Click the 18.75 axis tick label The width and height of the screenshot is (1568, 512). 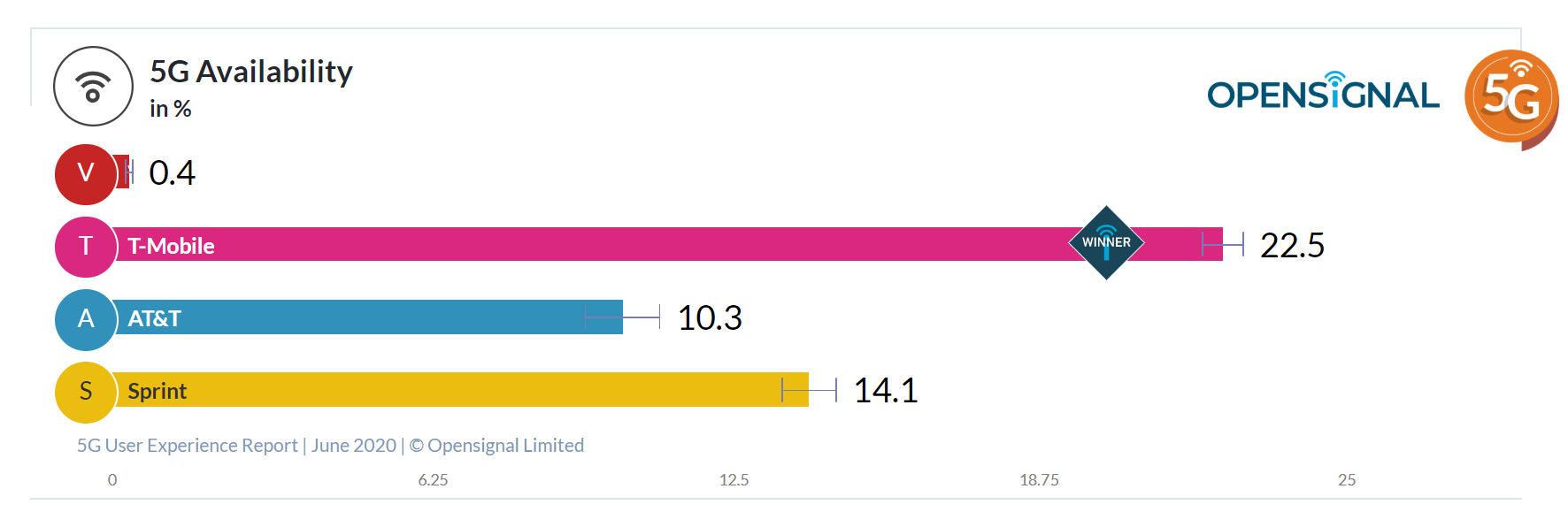coord(1039,480)
